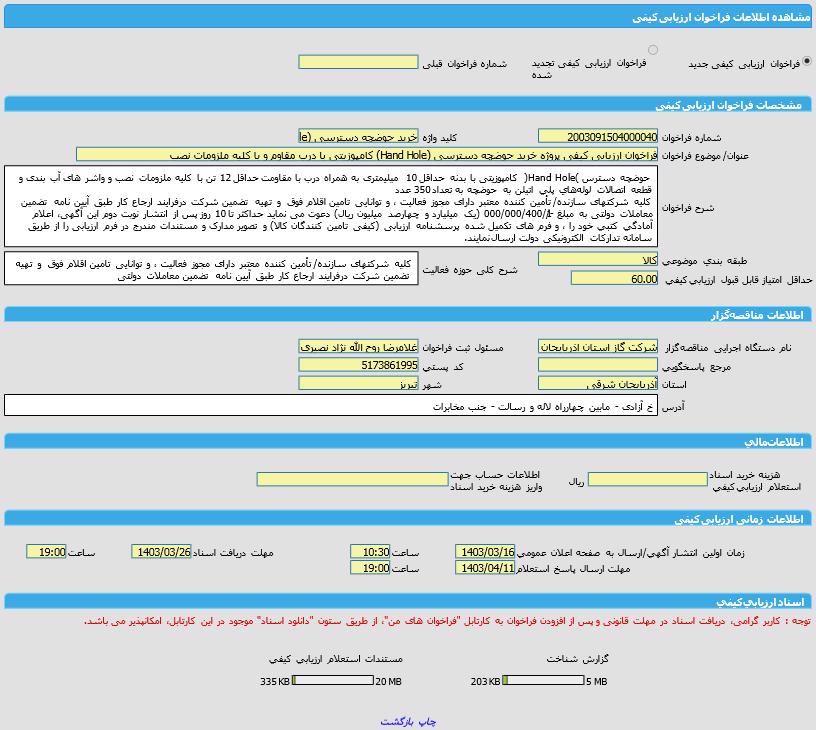The height and width of the screenshot is (730, 816).
Task: Click the call title/subject field
Action: [x=367, y=155]
